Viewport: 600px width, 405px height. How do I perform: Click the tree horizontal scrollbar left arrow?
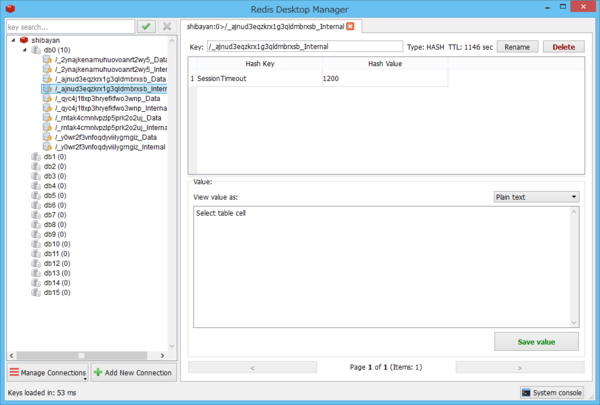(11, 355)
